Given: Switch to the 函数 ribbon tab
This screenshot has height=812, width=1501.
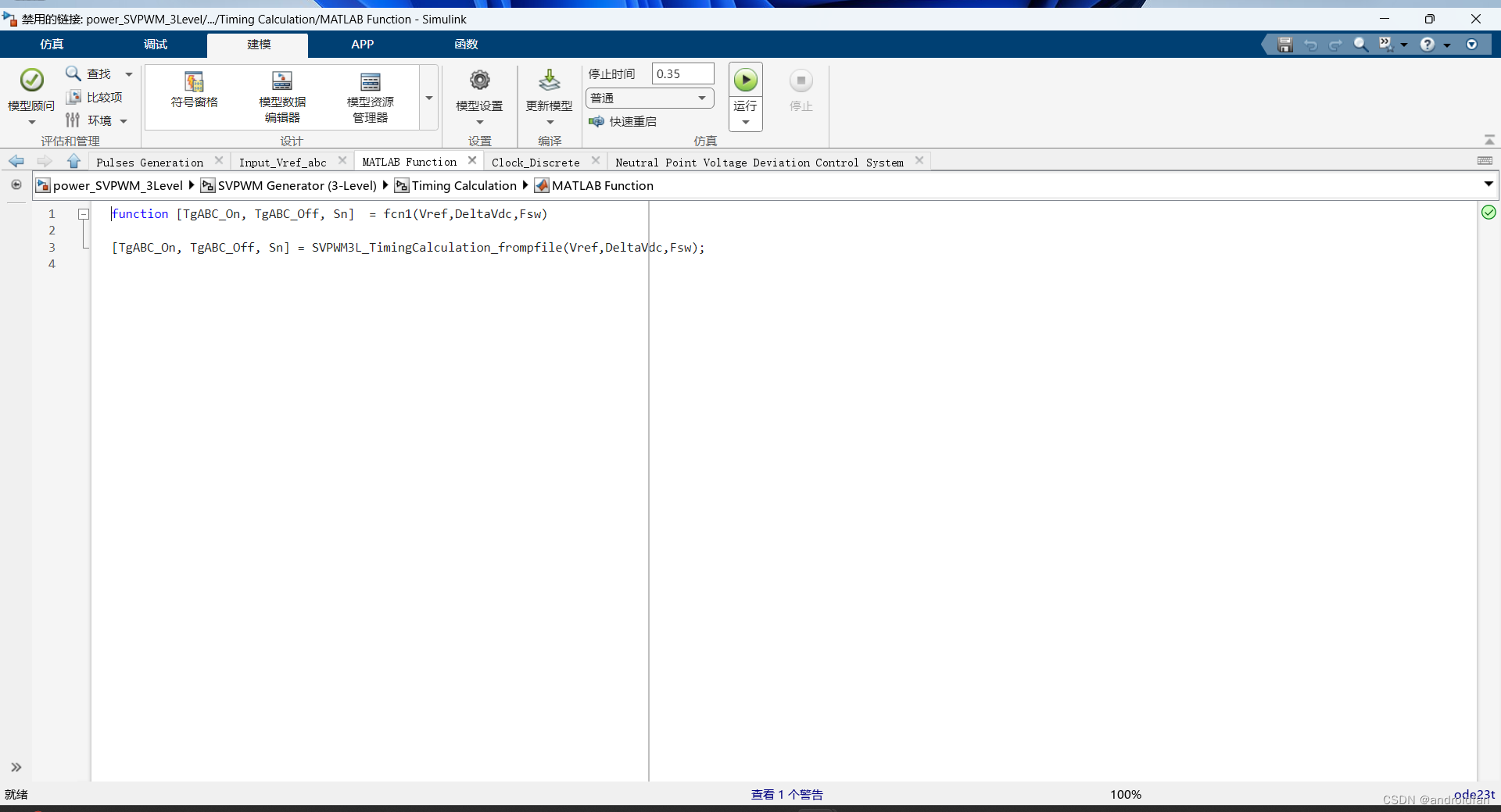Looking at the screenshot, I should coord(466,45).
